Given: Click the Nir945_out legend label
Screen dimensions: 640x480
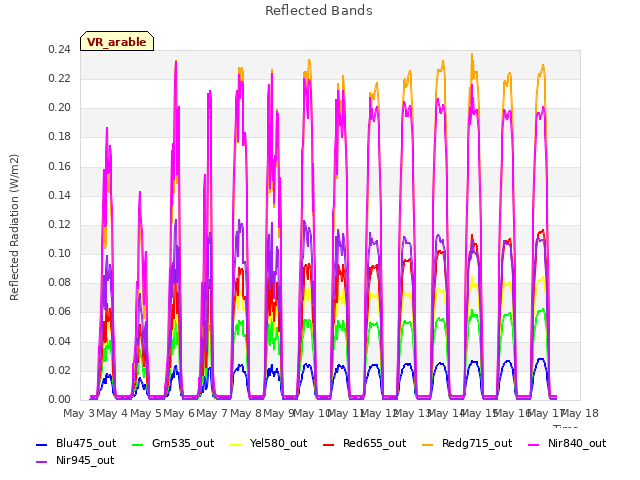Looking at the screenshot, I should pos(85,460).
